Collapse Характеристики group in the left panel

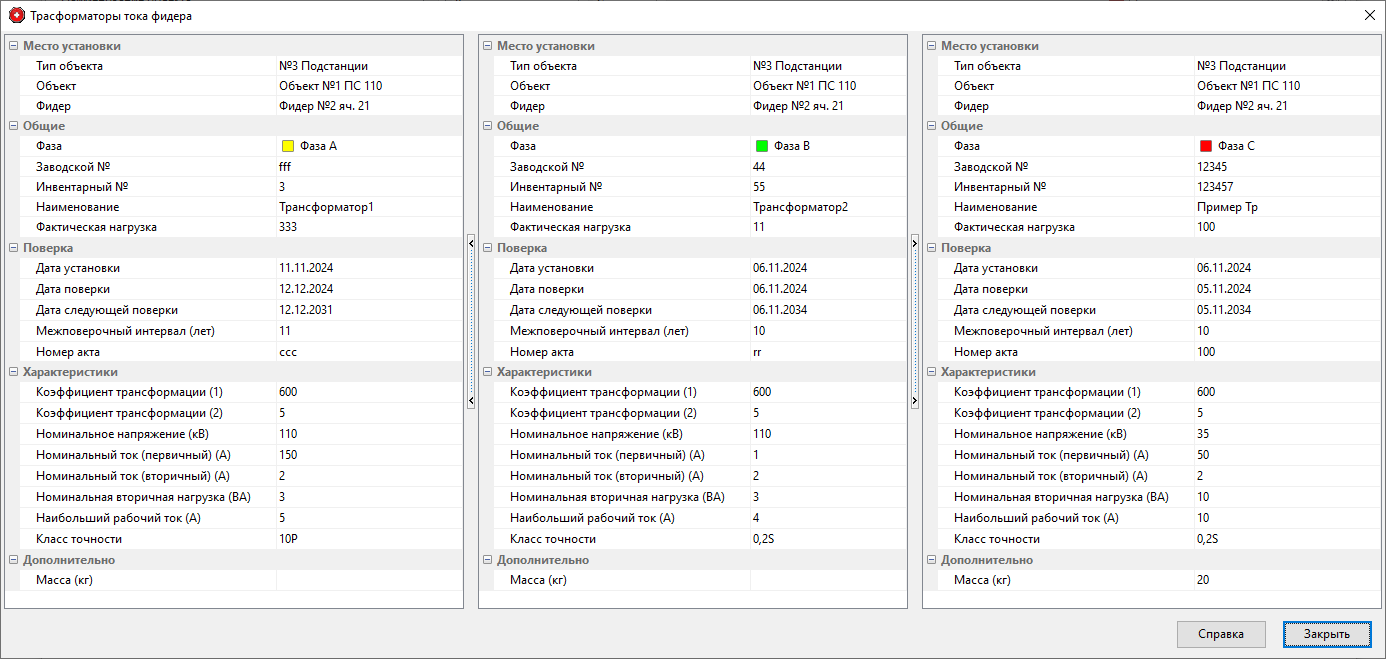pos(13,372)
